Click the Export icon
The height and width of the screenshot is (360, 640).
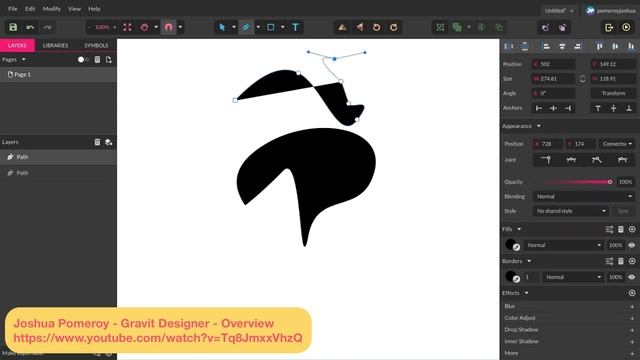(609, 27)
